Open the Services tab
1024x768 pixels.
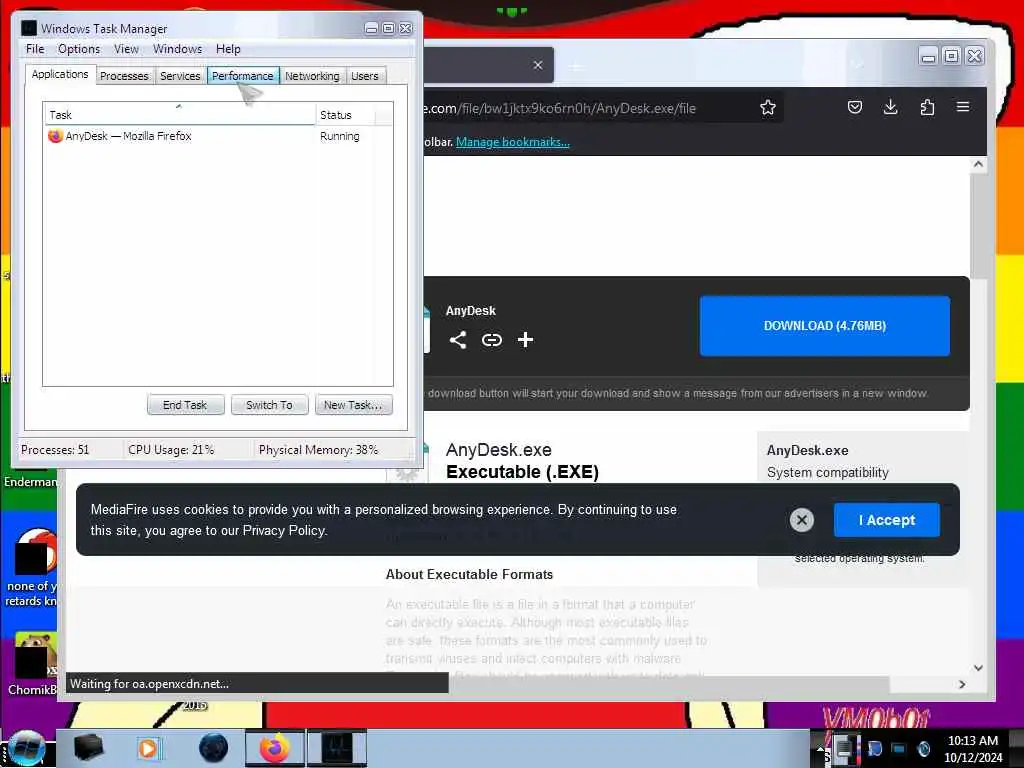tap(180, 76)
